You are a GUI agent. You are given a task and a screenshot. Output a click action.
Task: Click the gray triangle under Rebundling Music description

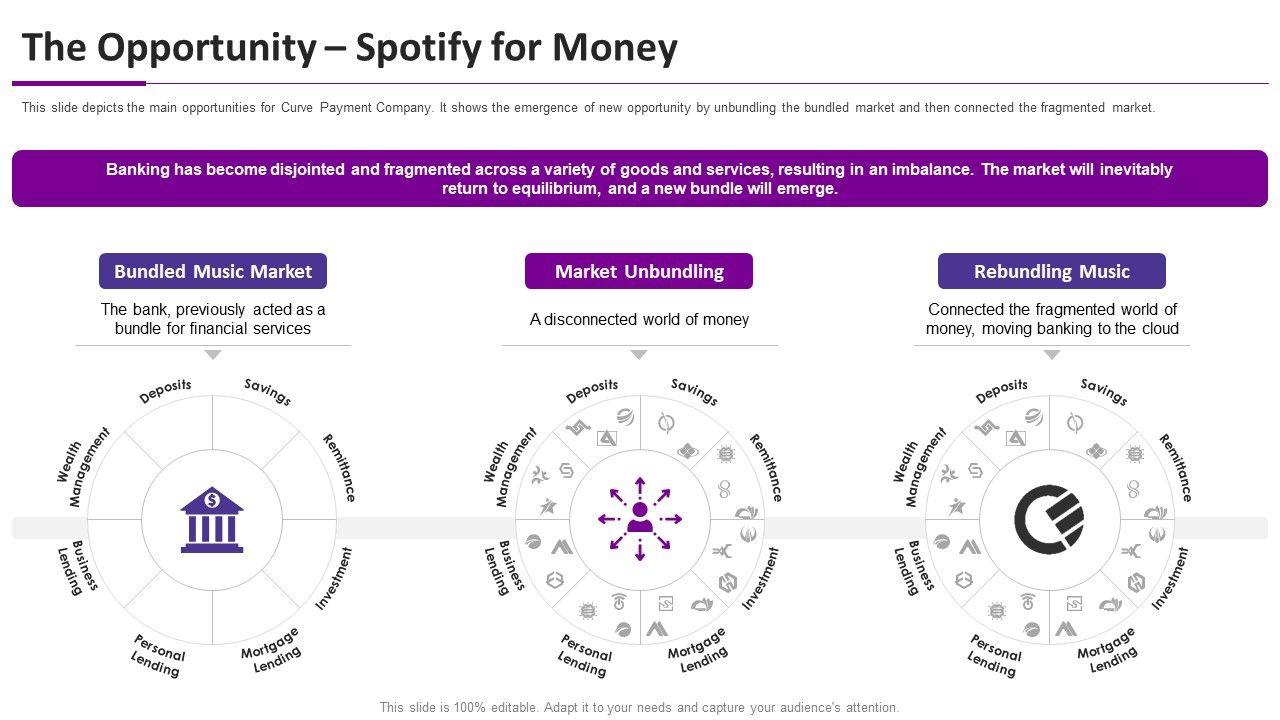[1052, 355]
